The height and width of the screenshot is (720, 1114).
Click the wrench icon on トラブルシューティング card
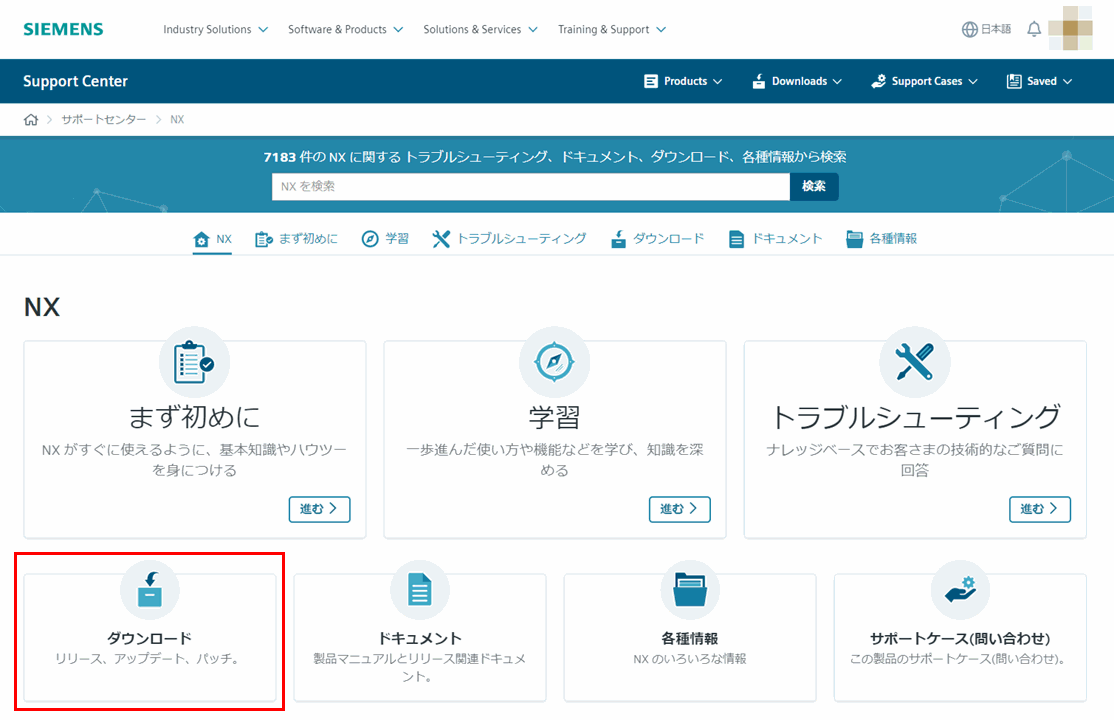[x=914, y=362]
